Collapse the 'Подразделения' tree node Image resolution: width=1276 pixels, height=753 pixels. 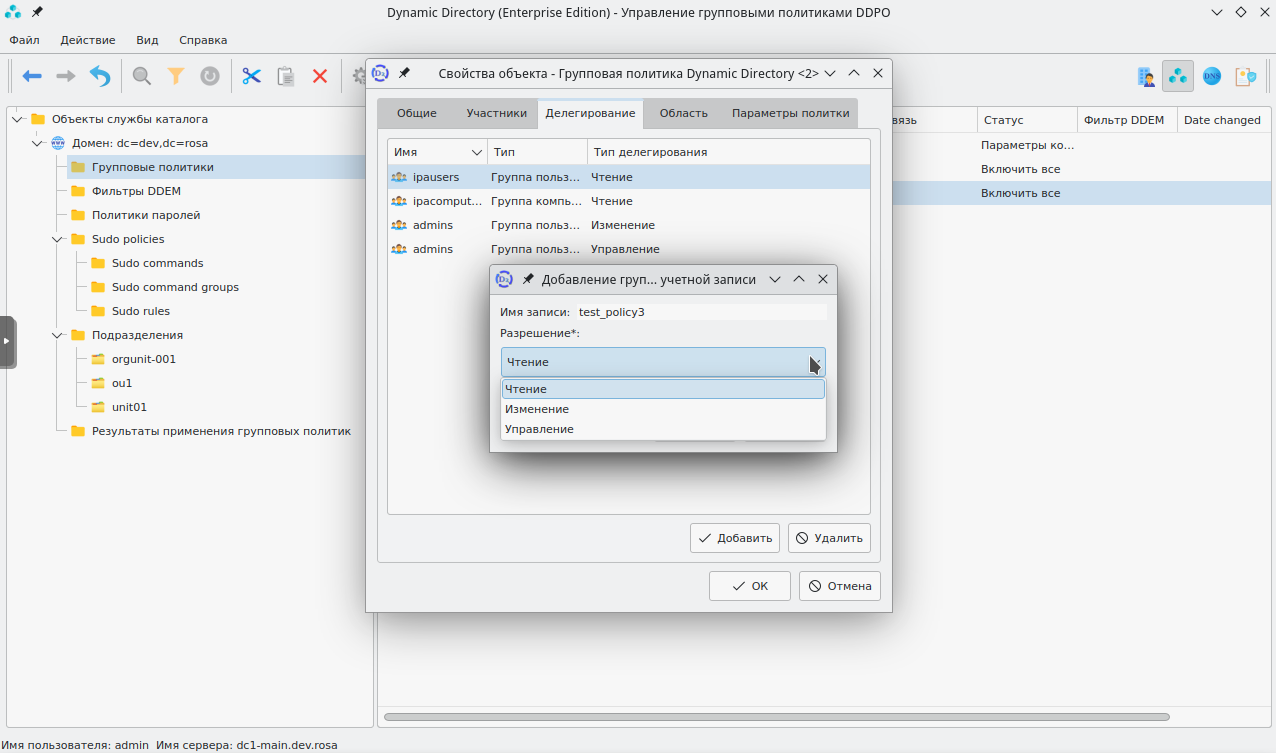(58, 335)
